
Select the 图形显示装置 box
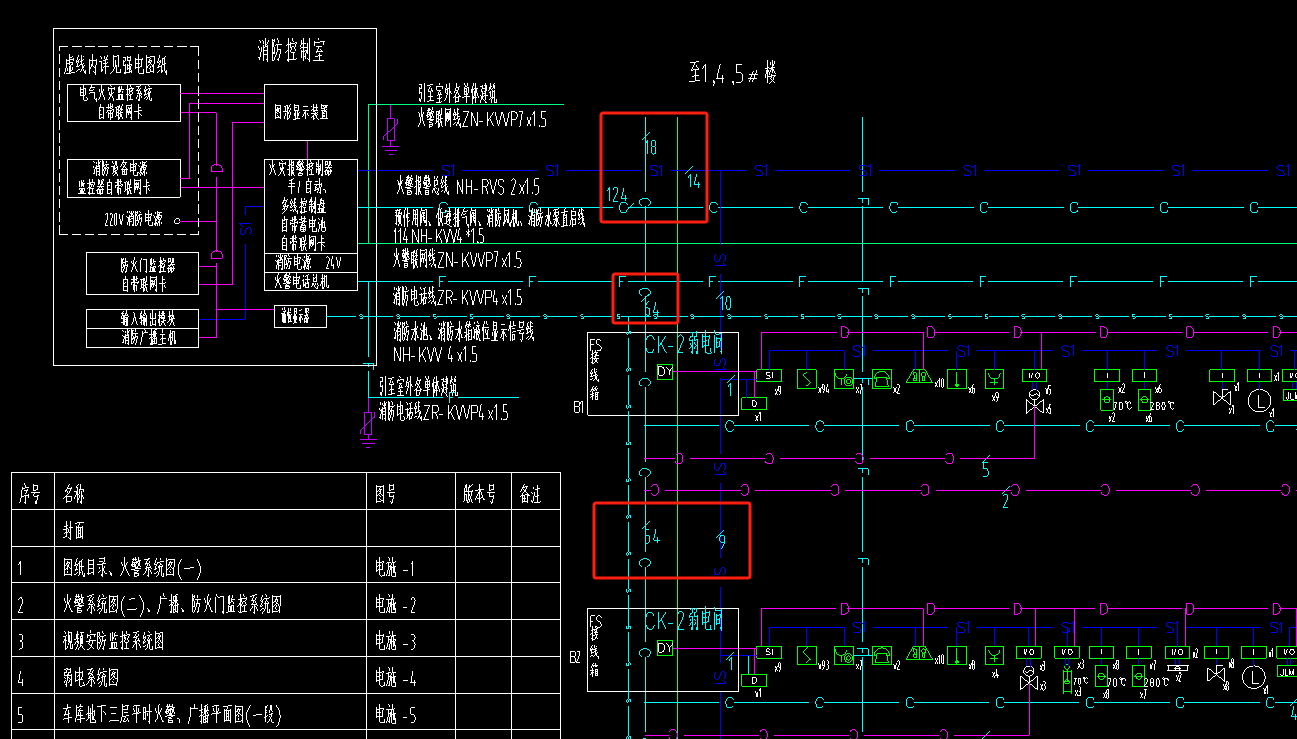(x=311, y=112)
